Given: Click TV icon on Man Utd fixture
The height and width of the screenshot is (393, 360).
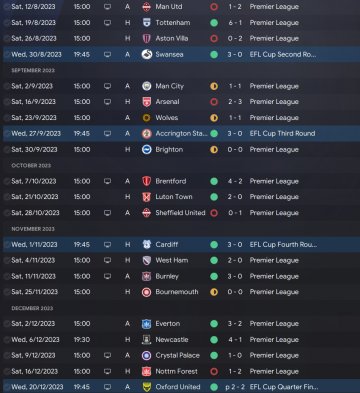Looking at the screenshot, I should pyautogui.click(x=107, y=7).
